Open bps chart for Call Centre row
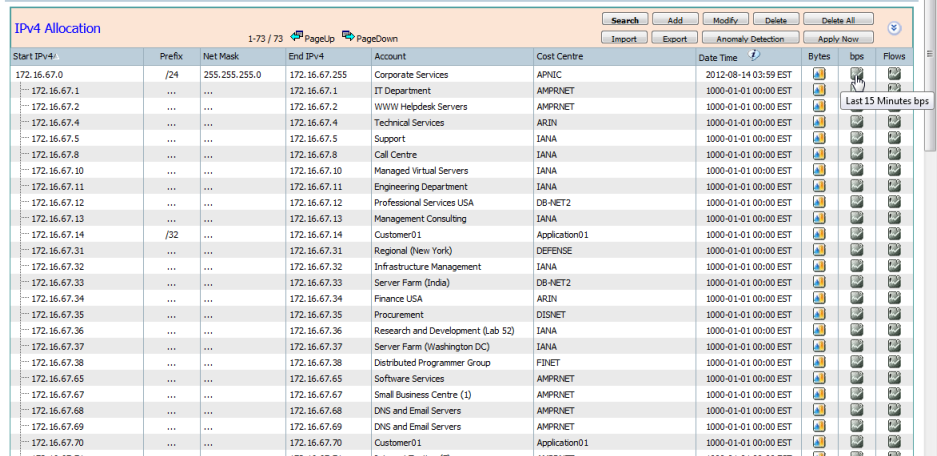 856,154
